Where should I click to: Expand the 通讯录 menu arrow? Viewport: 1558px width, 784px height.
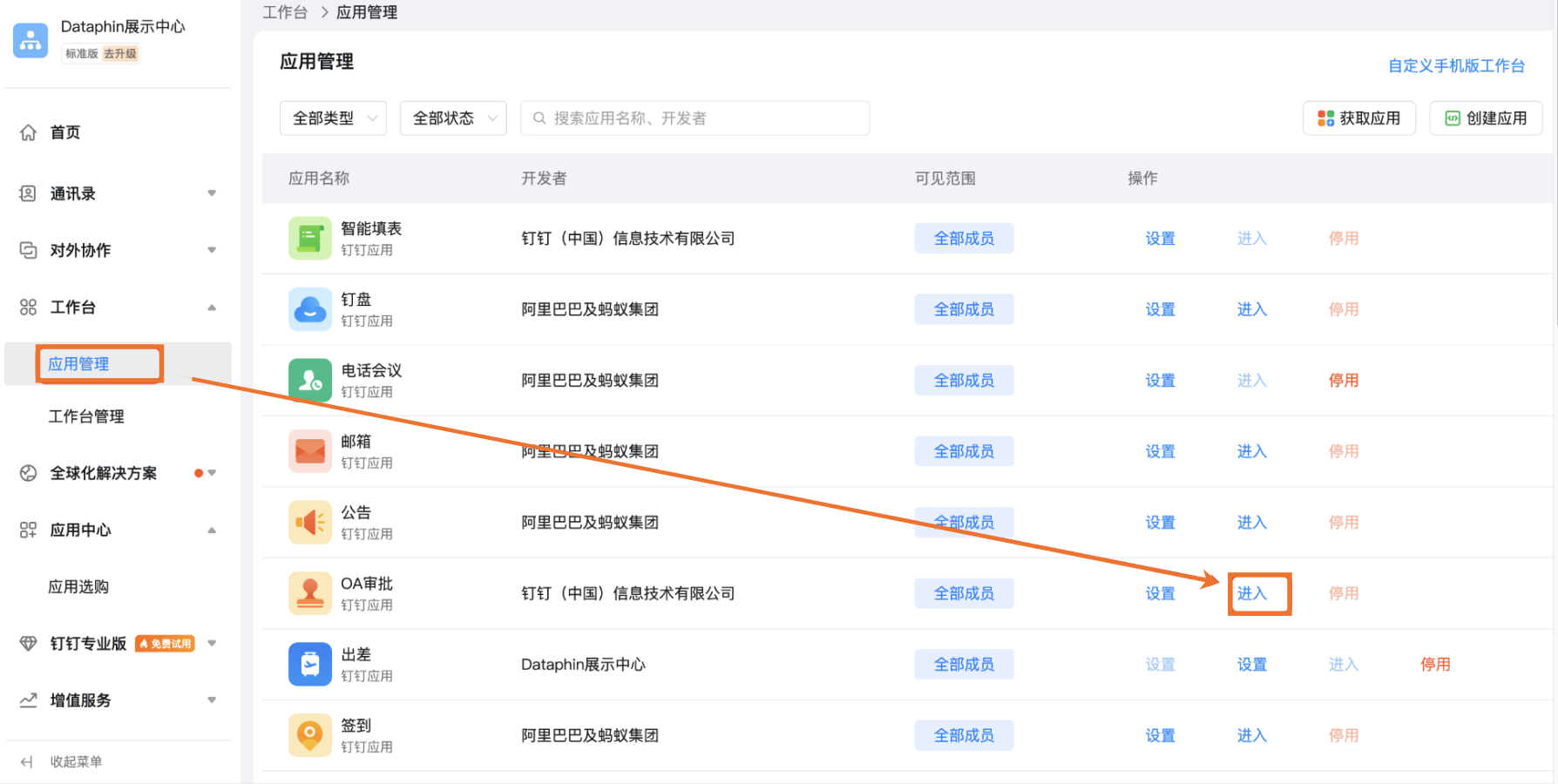[x=212, y=193]
